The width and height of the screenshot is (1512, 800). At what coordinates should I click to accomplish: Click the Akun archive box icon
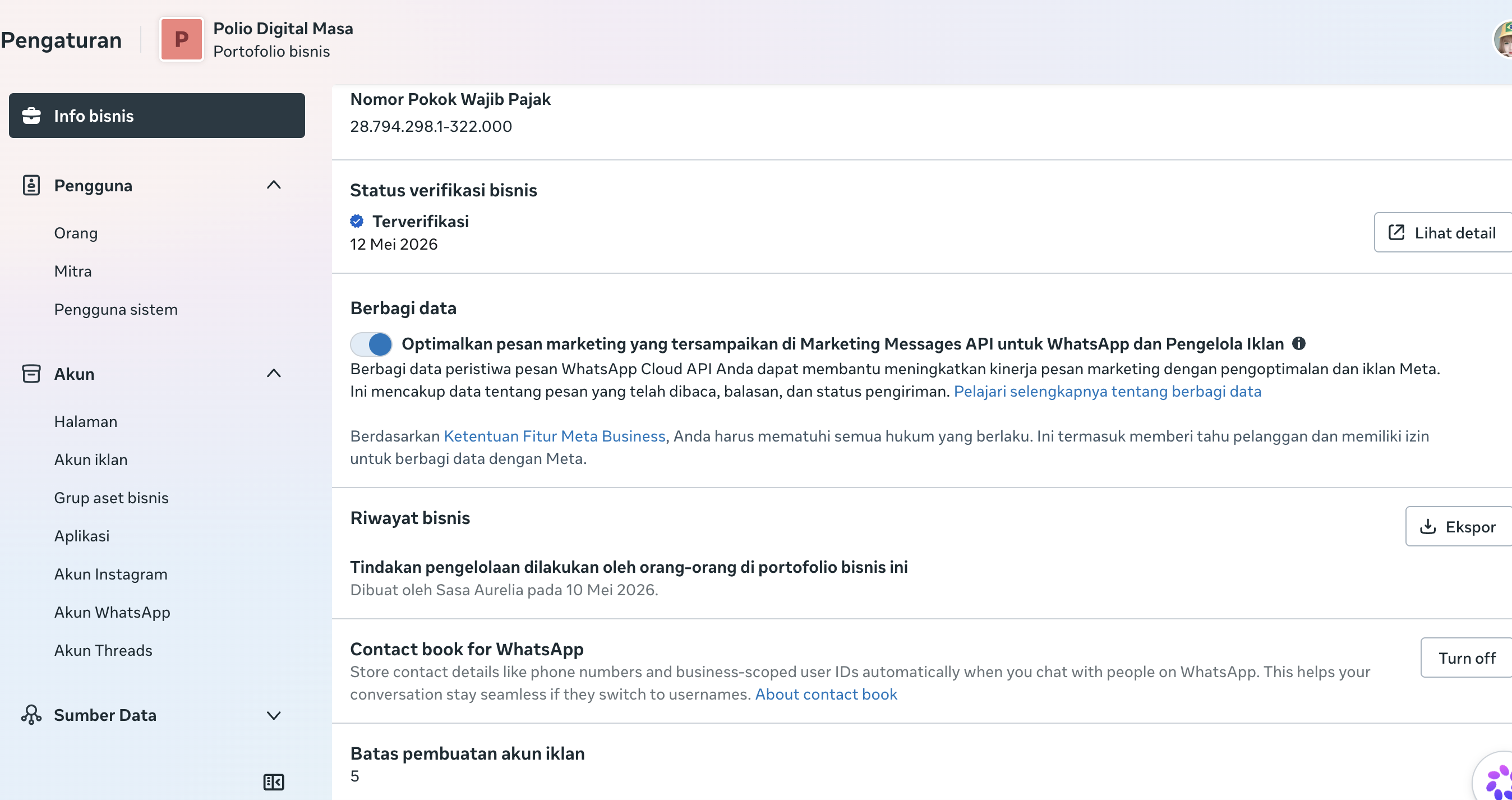pos(31,374)
